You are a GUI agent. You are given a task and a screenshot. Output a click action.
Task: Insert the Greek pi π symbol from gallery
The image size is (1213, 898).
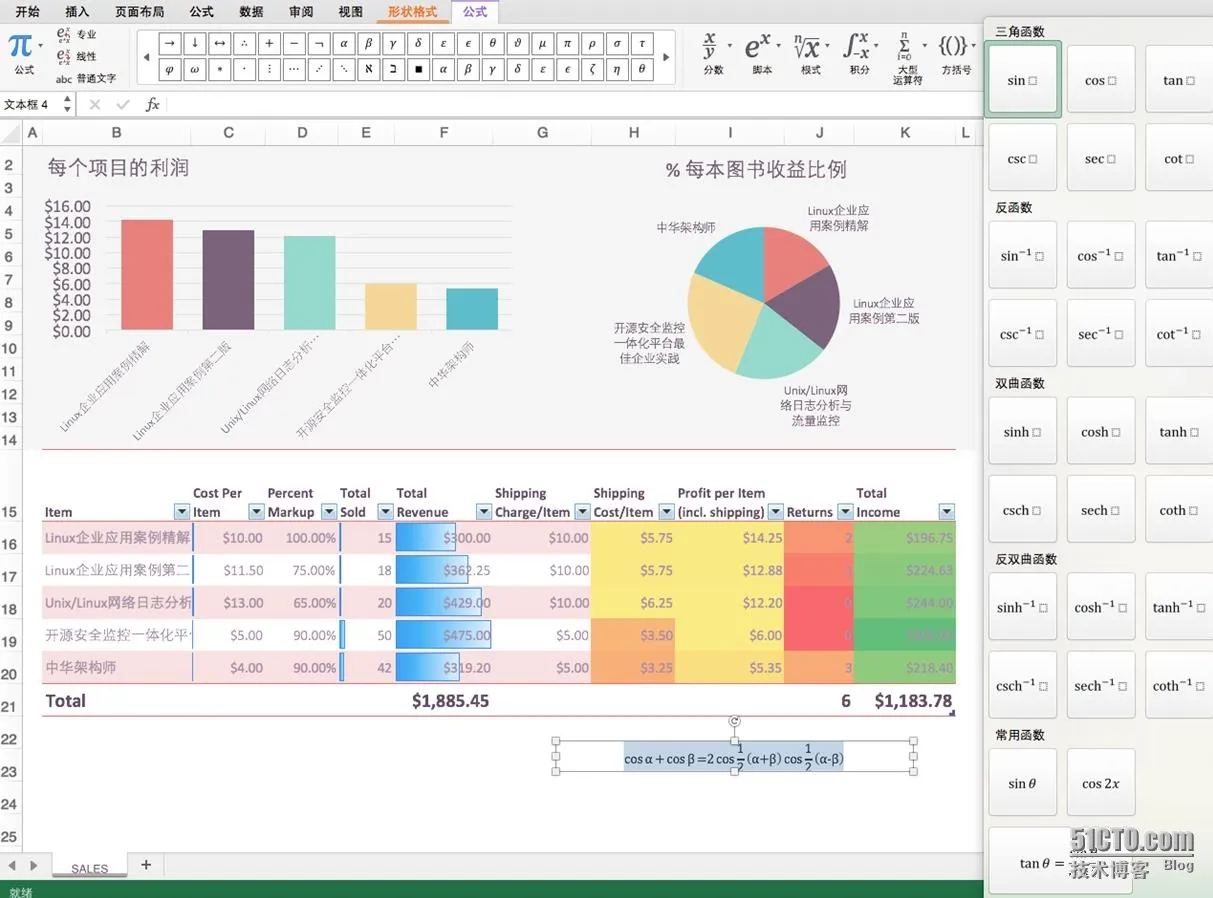point(567,43)
